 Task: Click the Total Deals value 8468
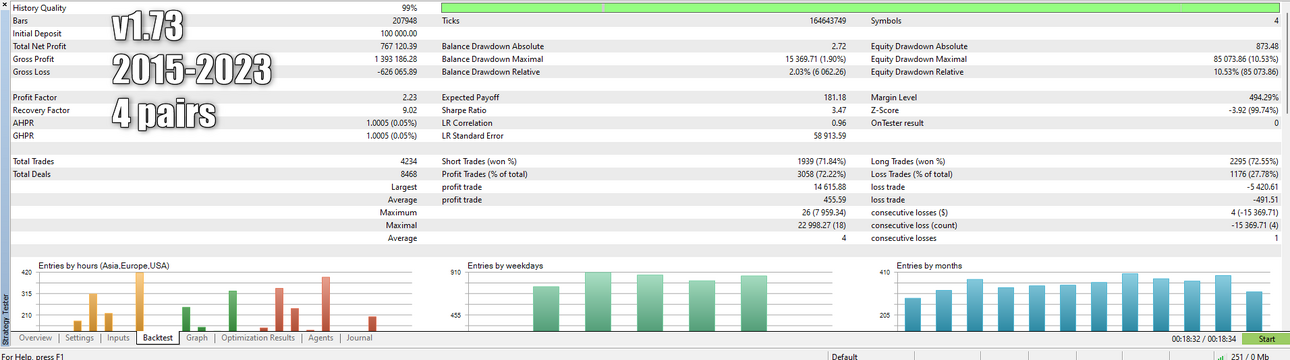point(408,174)
